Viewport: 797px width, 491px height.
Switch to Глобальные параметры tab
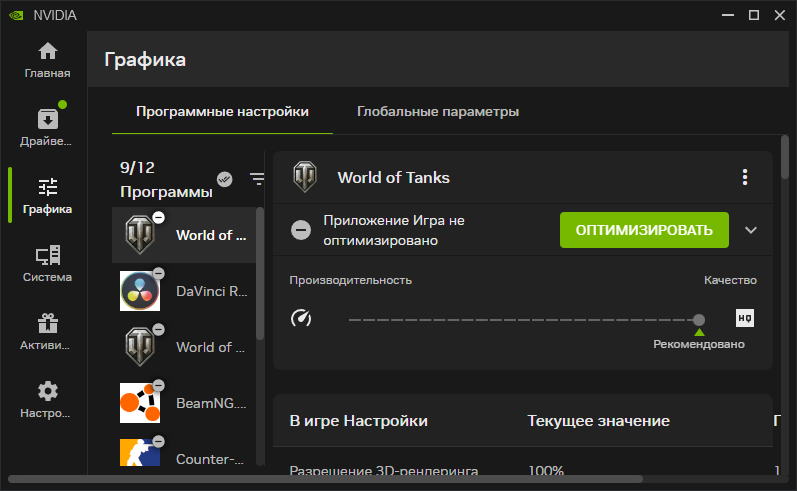[438, 111]
